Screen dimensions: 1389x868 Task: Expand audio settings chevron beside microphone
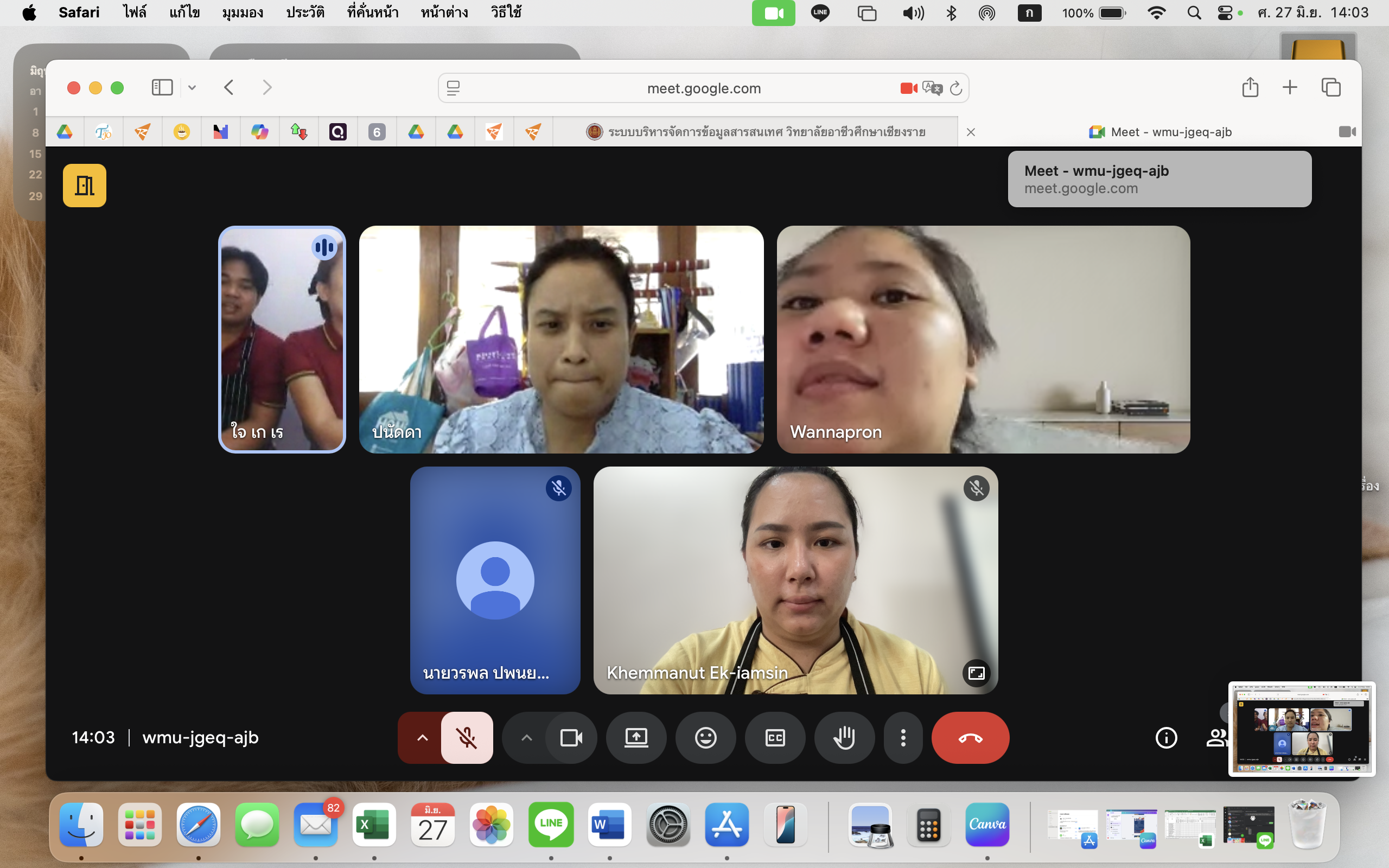(x=422, y=738)
